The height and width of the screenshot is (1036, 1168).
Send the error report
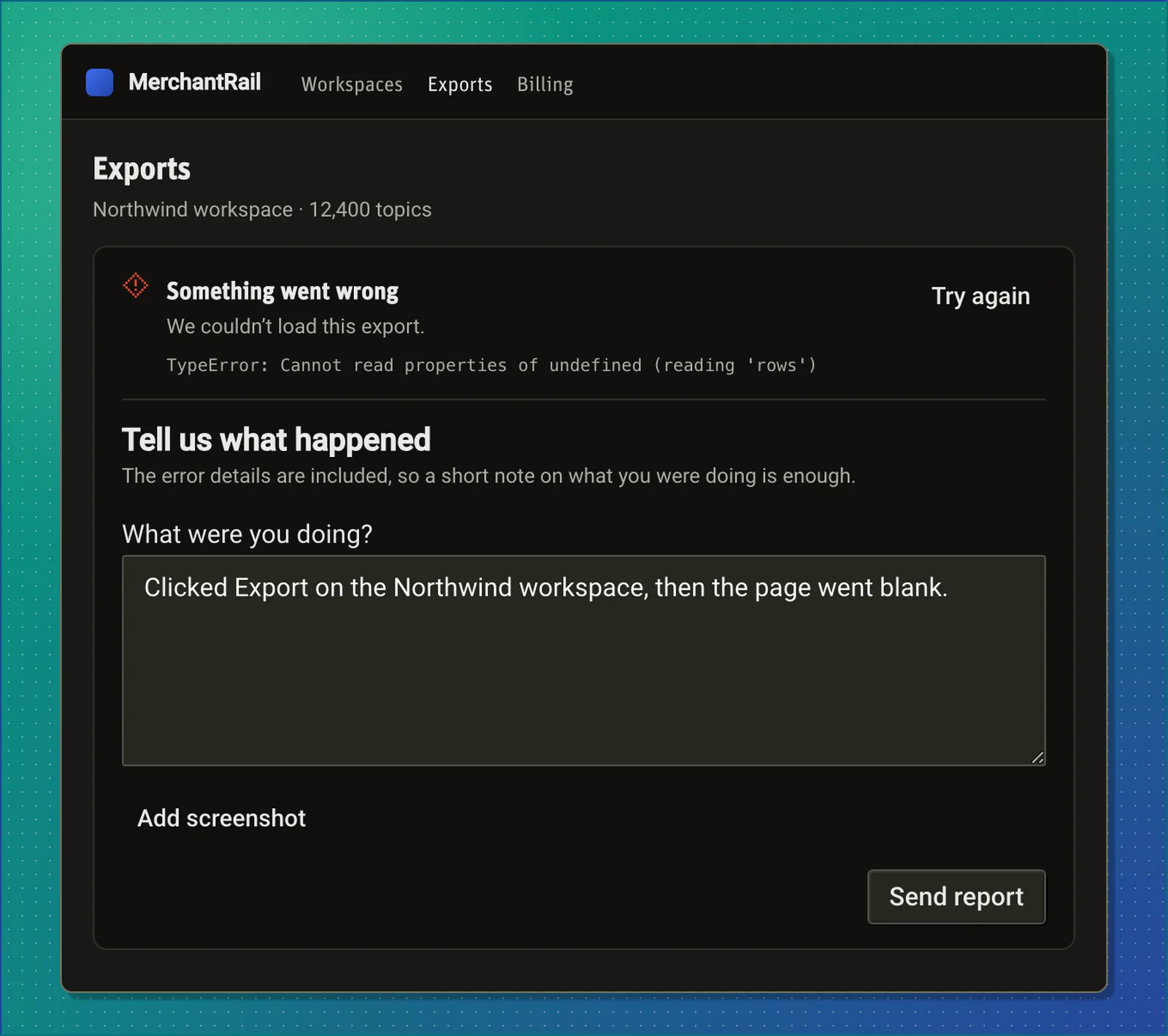pos(956,897)
